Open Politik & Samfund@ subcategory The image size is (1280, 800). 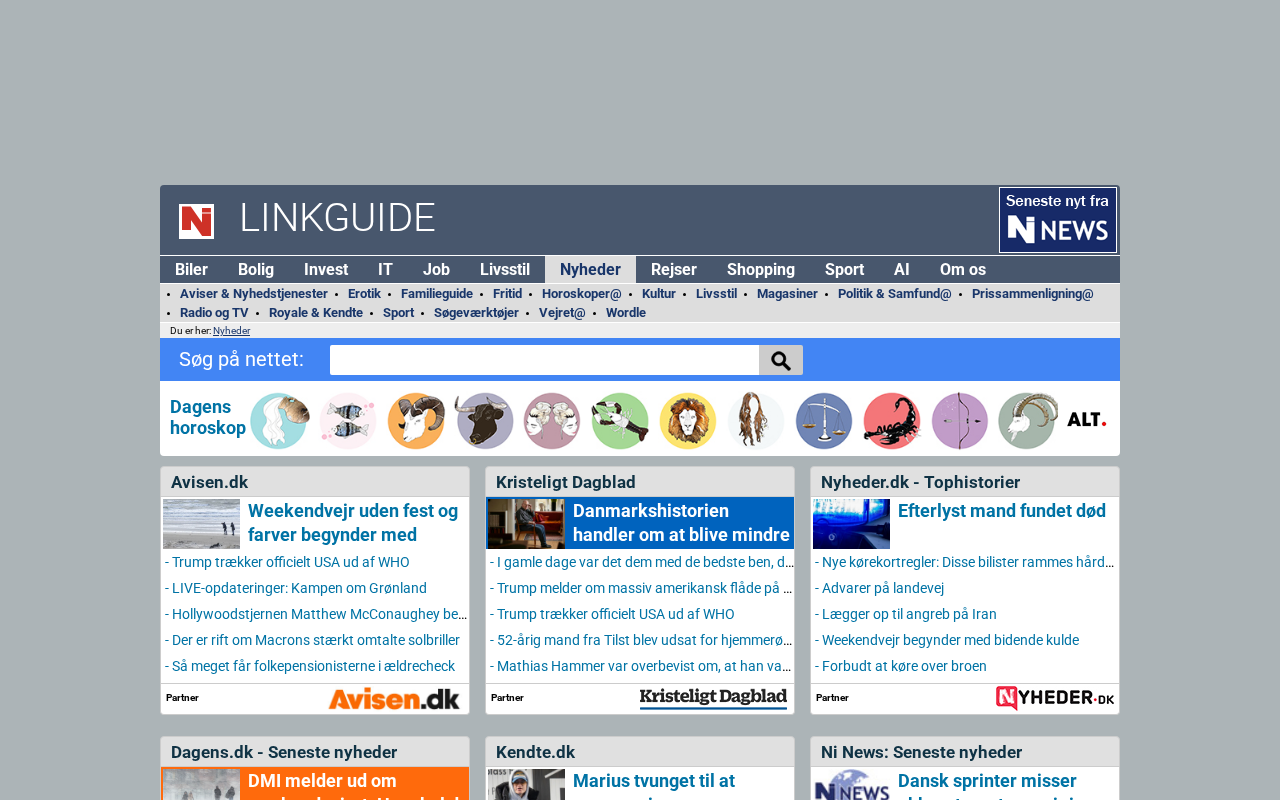895,294
